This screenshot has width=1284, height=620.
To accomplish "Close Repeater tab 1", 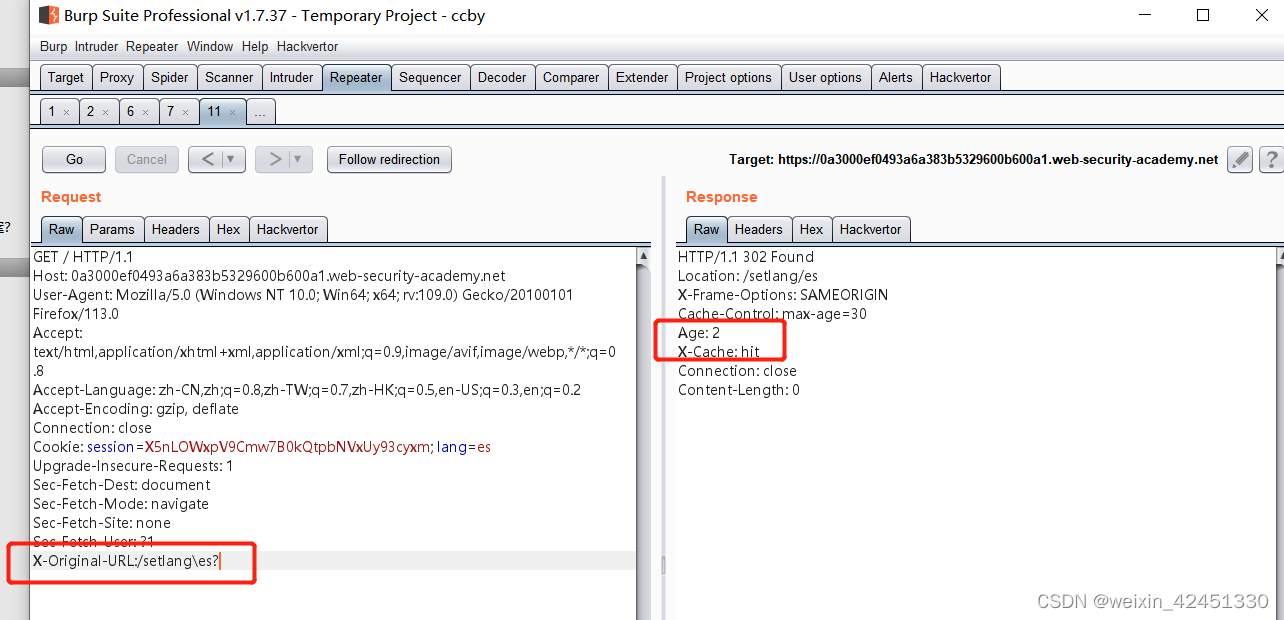I will click(66, 112).
